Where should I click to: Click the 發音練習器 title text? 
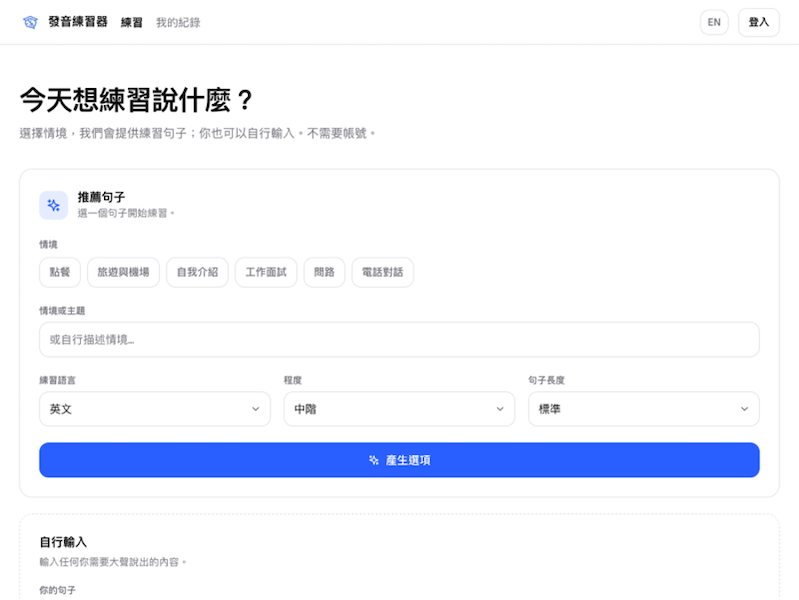[78, 22]
